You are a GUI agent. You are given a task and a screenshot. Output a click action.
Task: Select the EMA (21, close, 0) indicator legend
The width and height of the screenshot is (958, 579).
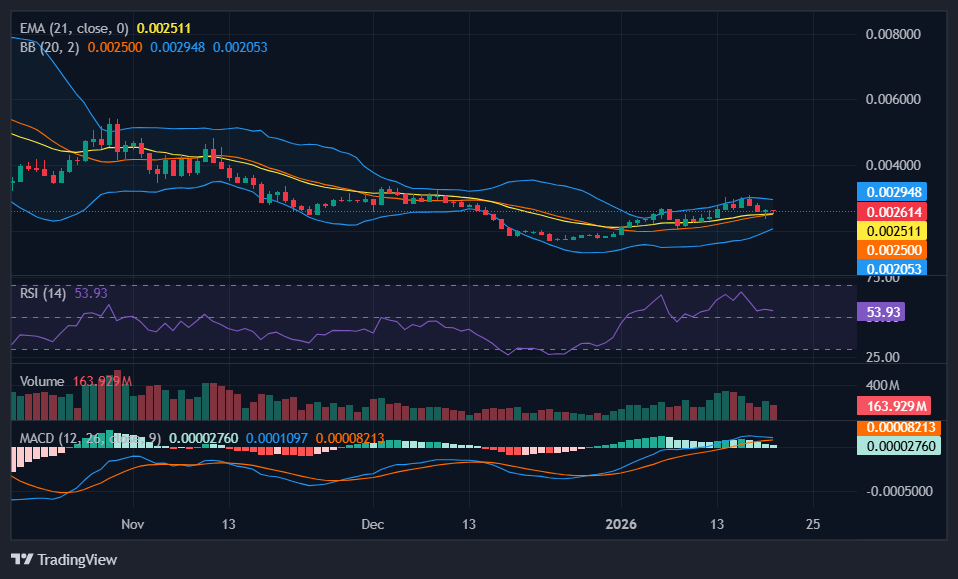pos(74,28)
